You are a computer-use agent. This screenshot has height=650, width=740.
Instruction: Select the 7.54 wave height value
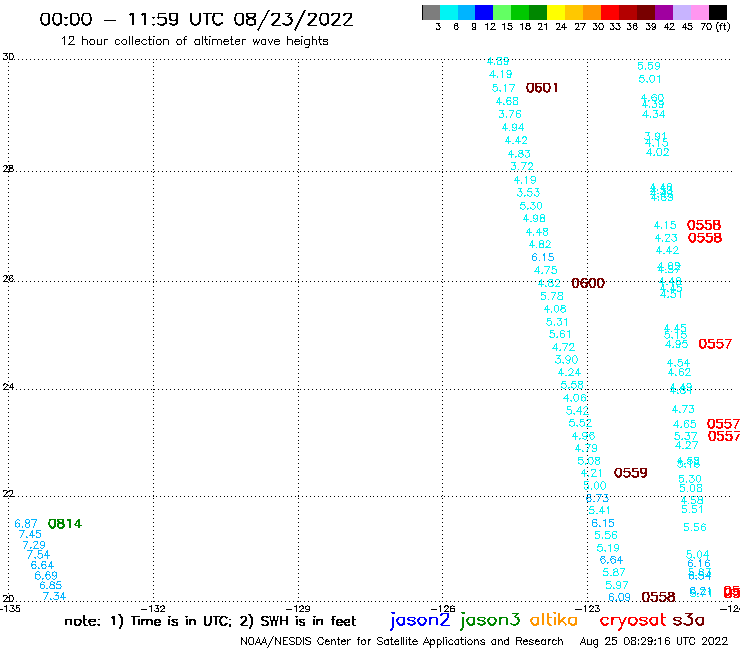tap(38, 555)
